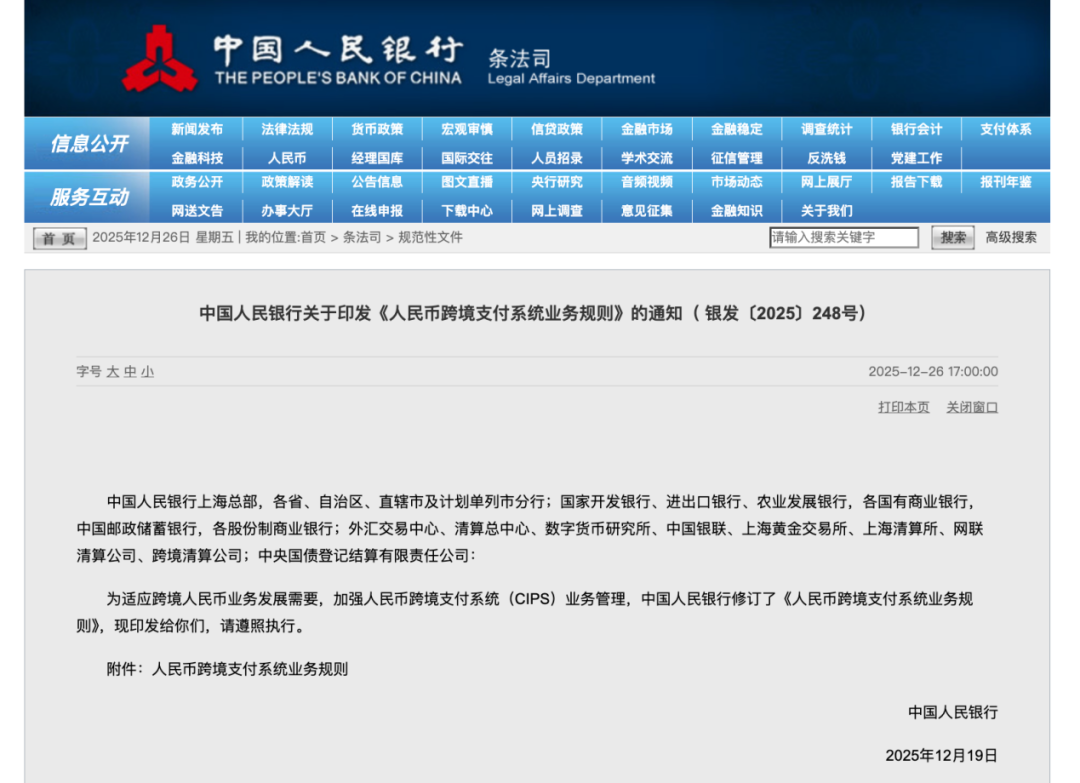Select 意见征集 nav item
This screenshot has width=1080, height=783.
[647, 211]
